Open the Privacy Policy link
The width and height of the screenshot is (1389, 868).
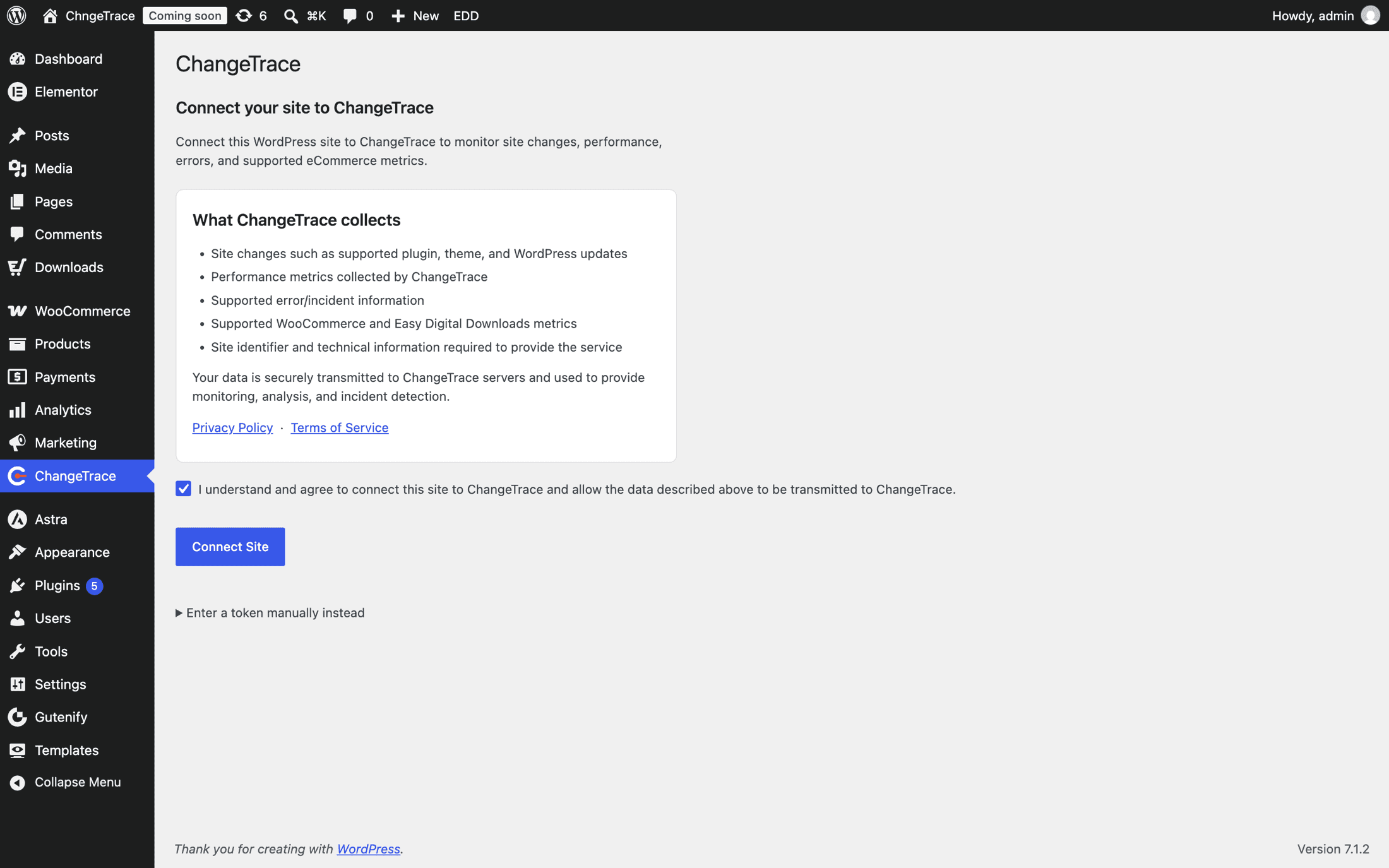(x=232, y=427)
